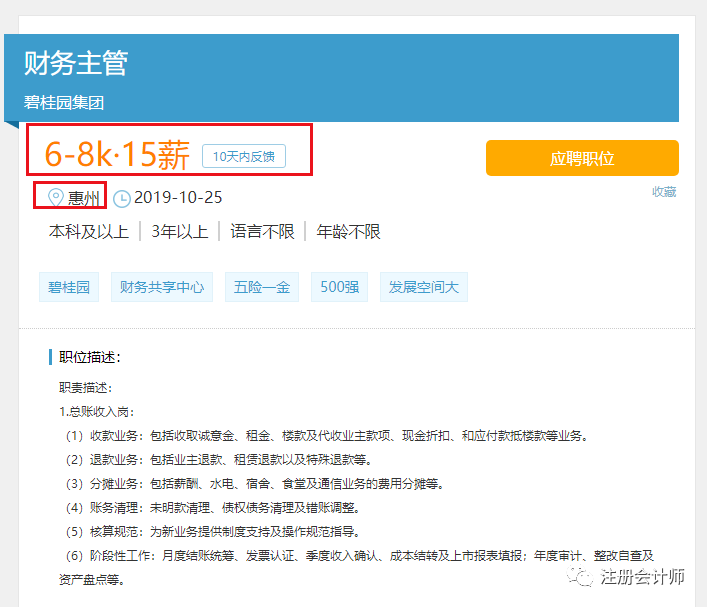Click the 1.总账收入岗 line
Image resolution: width=707 pixels, height=607 pixels.
[96, 412]
